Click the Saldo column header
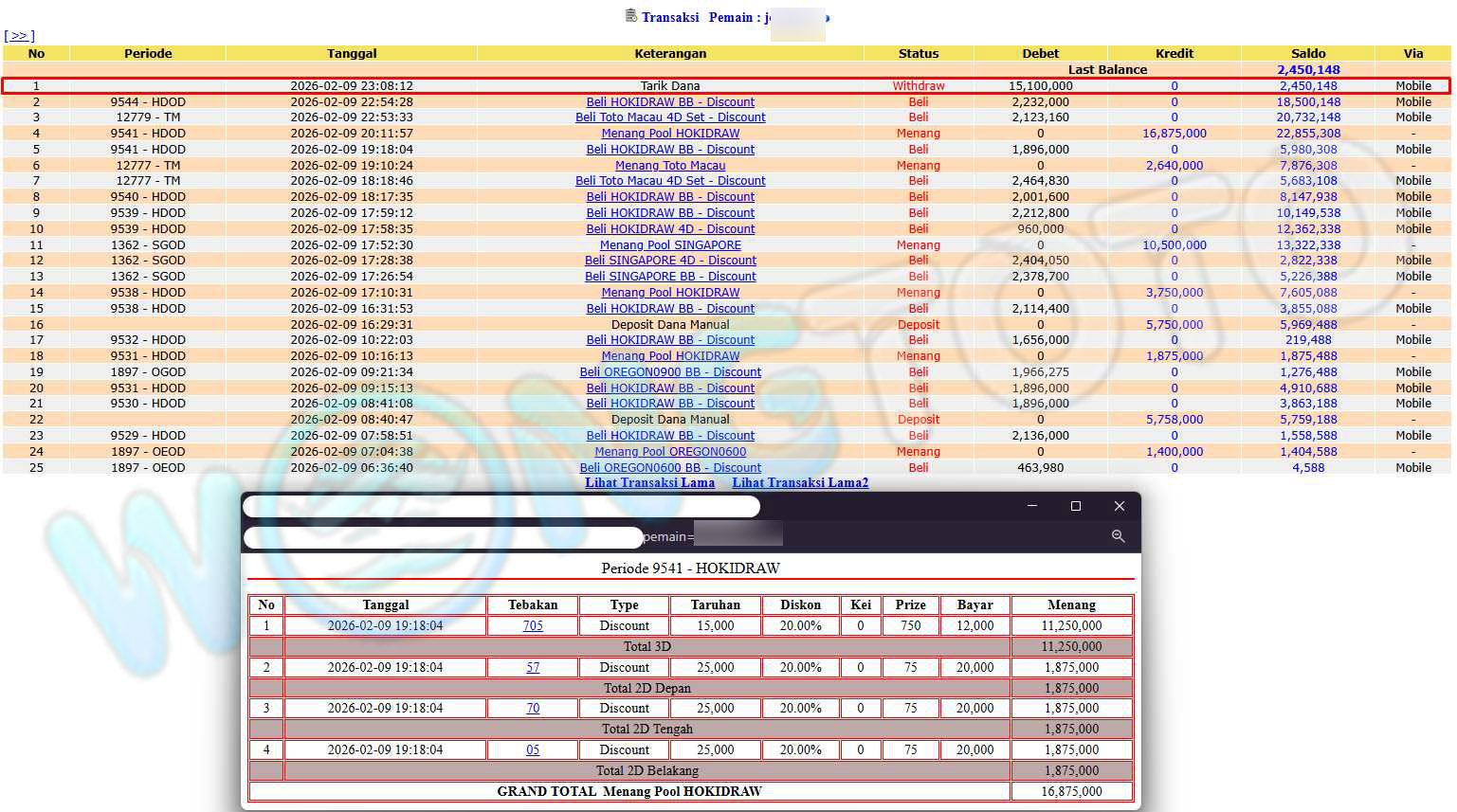1457x812 pixels. [1307, 54]
